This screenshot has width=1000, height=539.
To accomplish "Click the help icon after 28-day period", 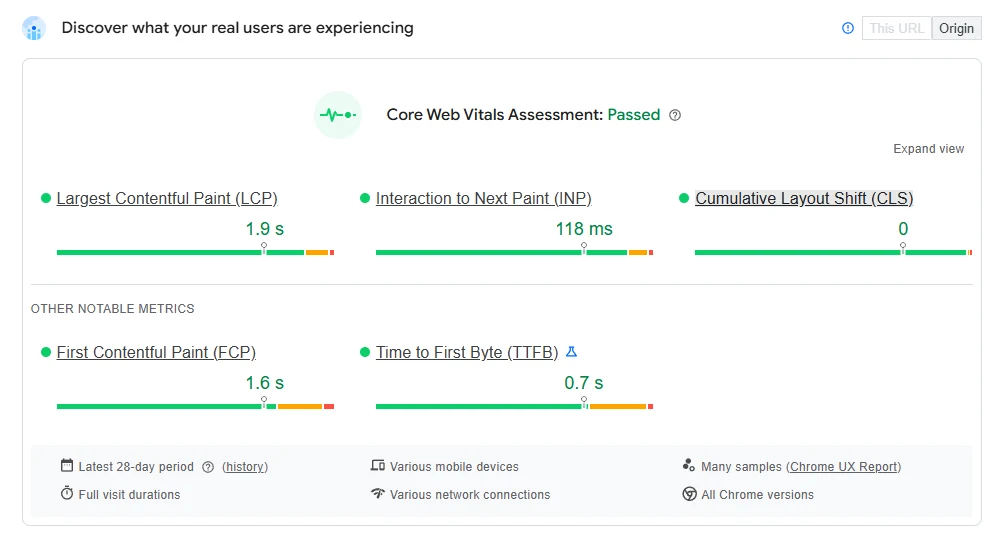I will pyautogui.click(x=208, y=467).
